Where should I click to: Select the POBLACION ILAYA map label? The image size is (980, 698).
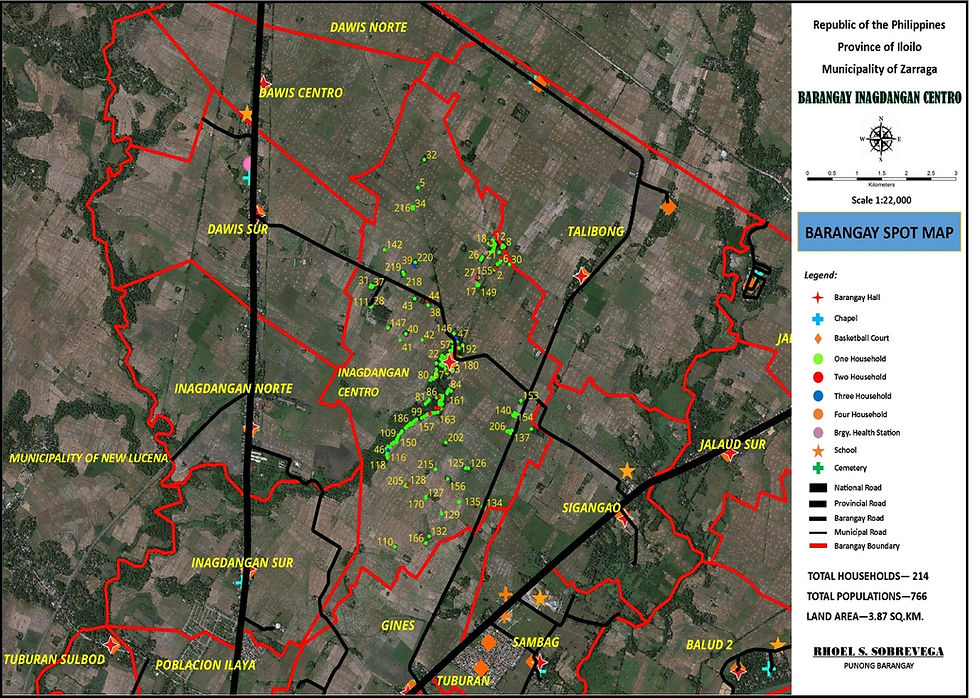point(206,665)
